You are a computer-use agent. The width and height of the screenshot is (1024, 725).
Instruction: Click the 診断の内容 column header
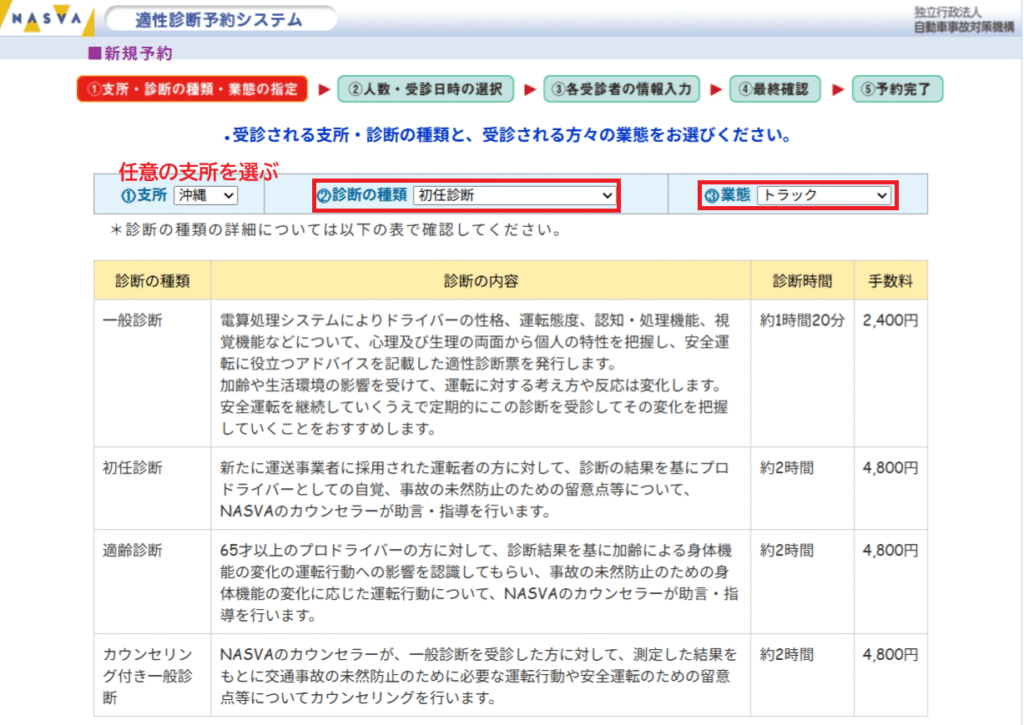click(x=481, y=281)
